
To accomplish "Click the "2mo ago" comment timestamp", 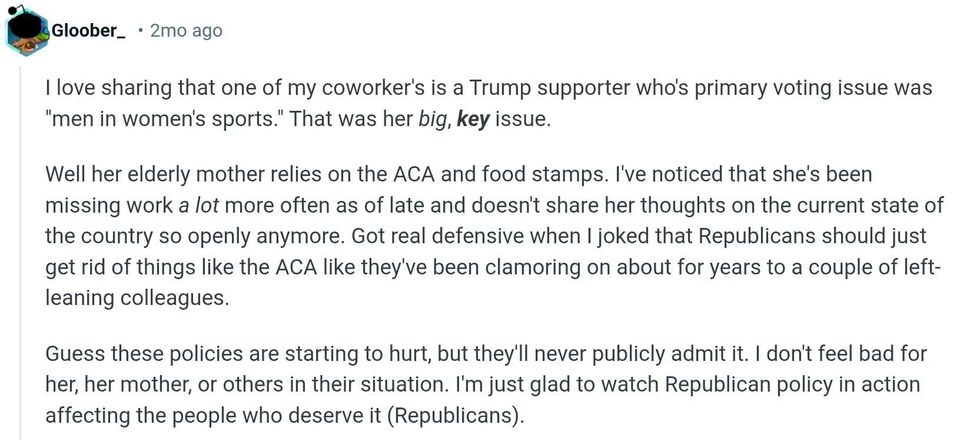I will 186,31.
